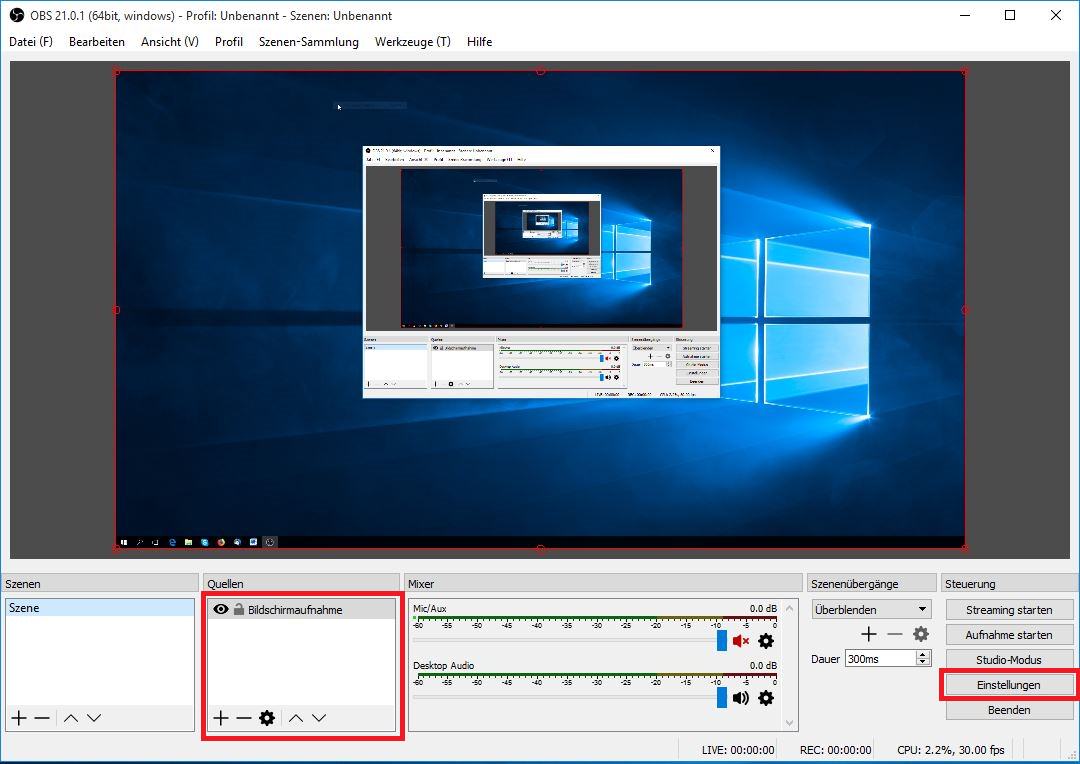Open the Szenen-Sammlung menu
This screenshot has height=764, width=1080.
click(x=309, y=41)
